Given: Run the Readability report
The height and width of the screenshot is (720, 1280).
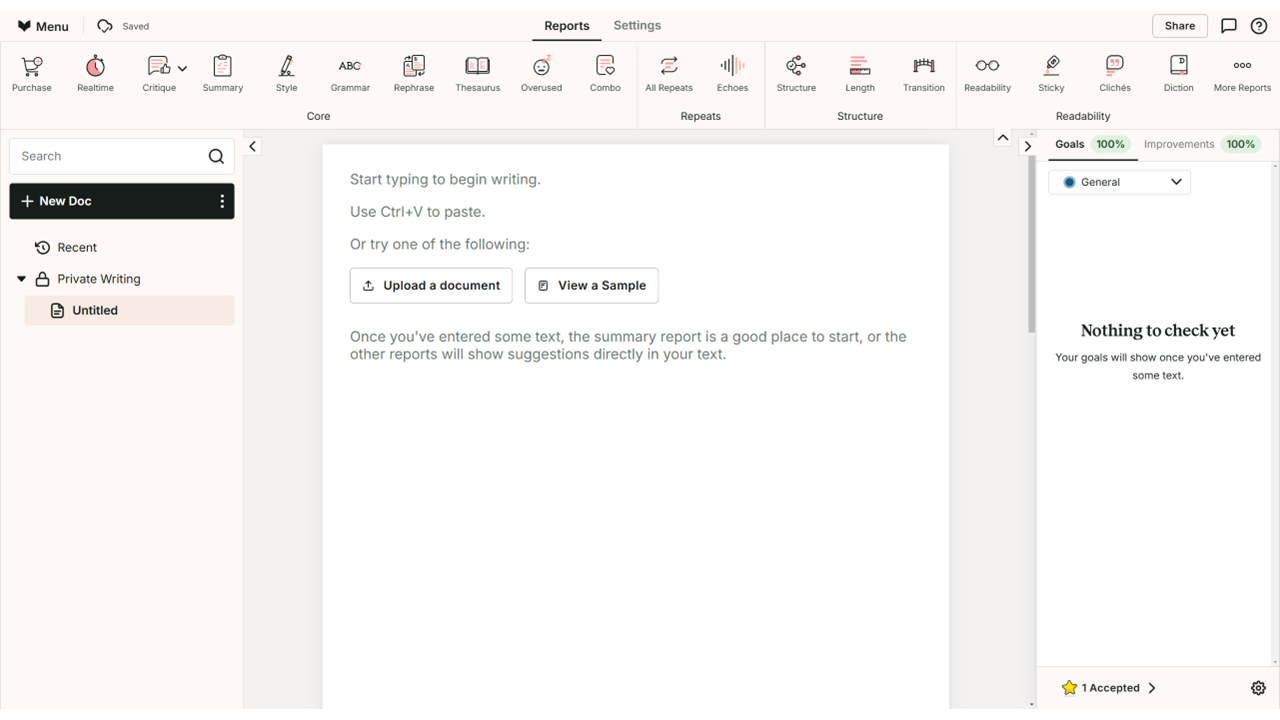Looking at the screenshot, I should tap(987, 74).
